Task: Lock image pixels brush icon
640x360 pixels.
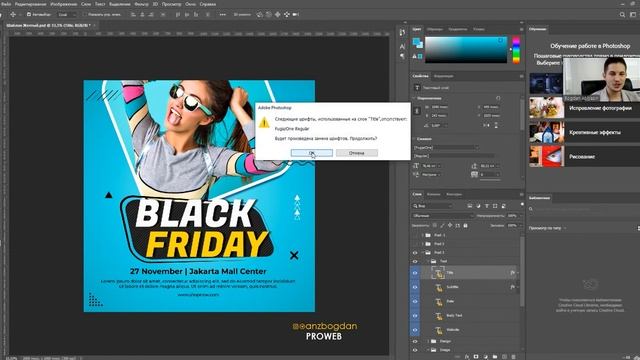Action: (442, 225)
